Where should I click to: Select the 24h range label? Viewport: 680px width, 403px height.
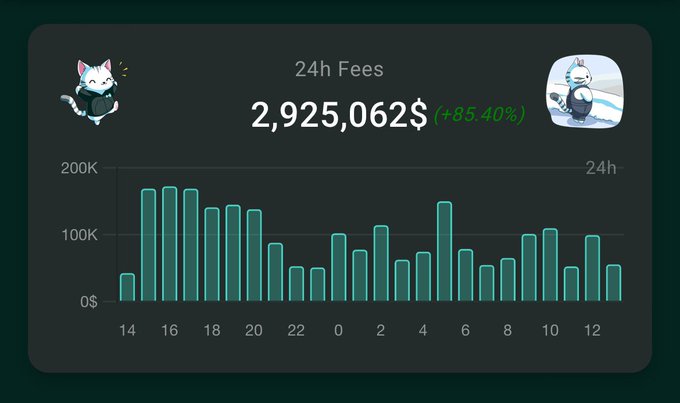(601, 168)
